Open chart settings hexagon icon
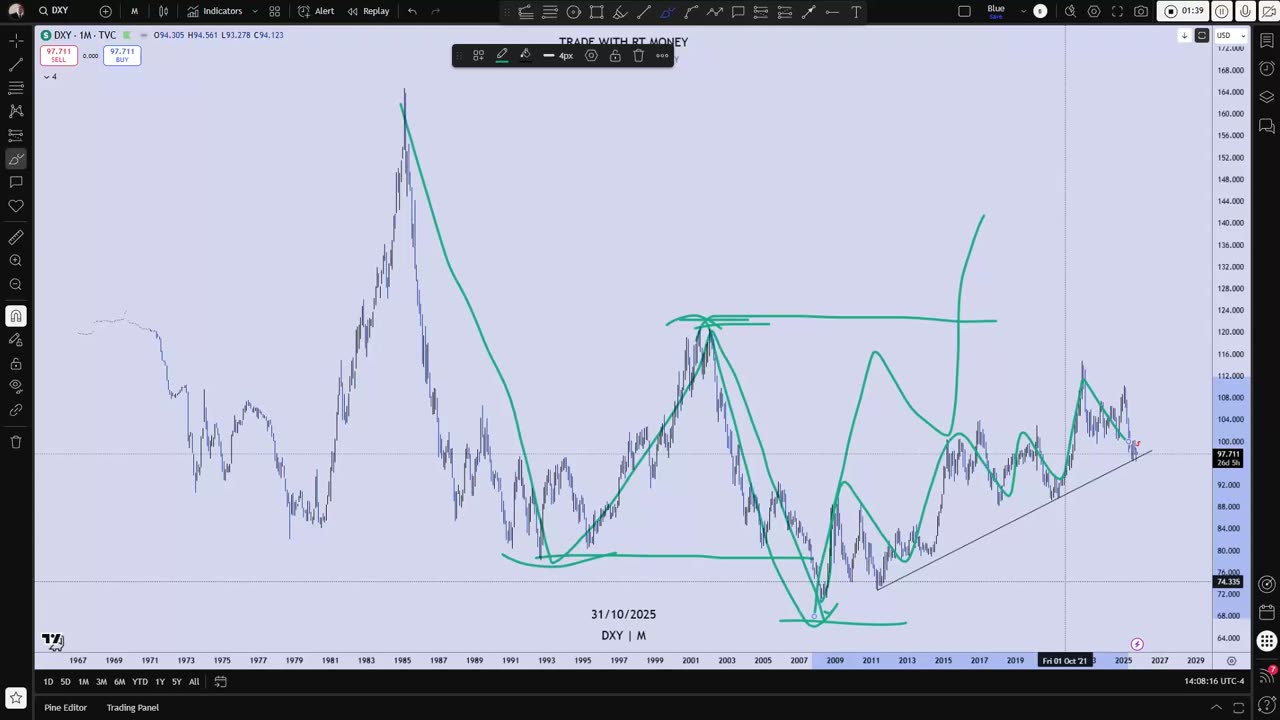Viewport: 1280px width, 720px height. (1094, 11)
